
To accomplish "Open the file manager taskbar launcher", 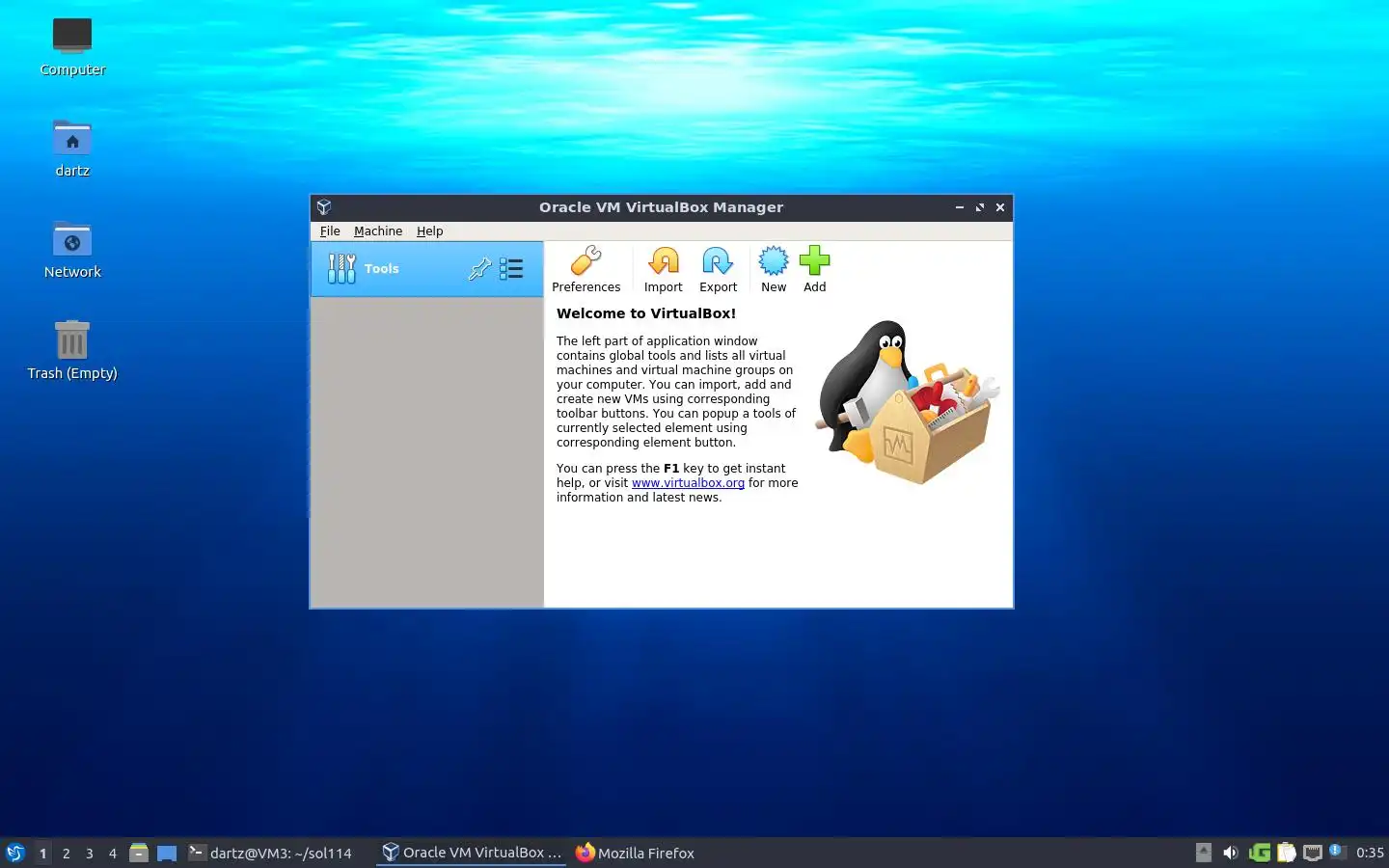I will point(139,853).
